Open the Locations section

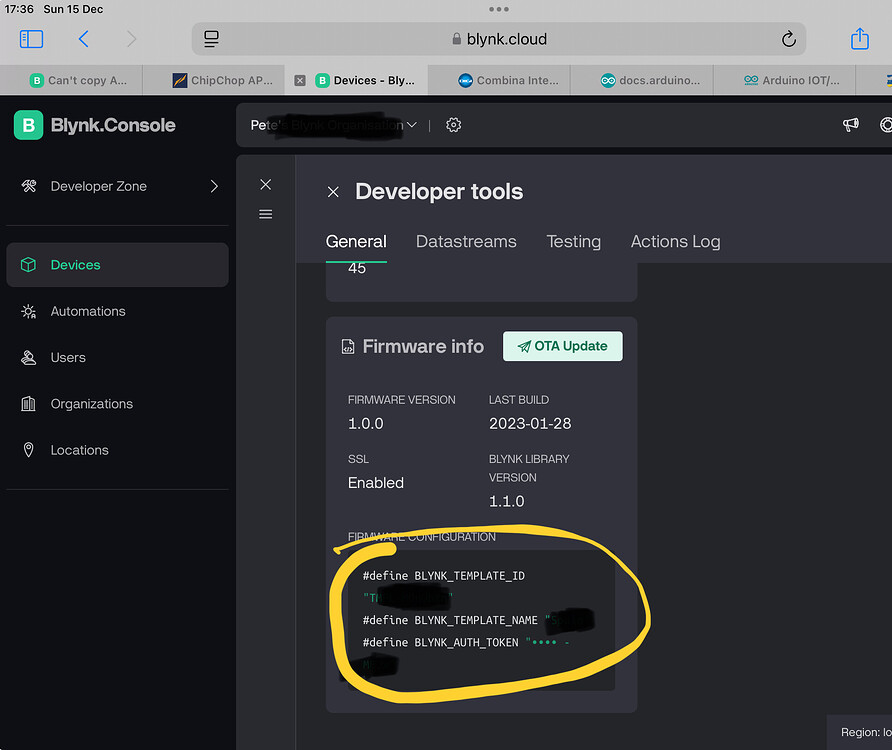pyautogui.click(x=79, y=450)
